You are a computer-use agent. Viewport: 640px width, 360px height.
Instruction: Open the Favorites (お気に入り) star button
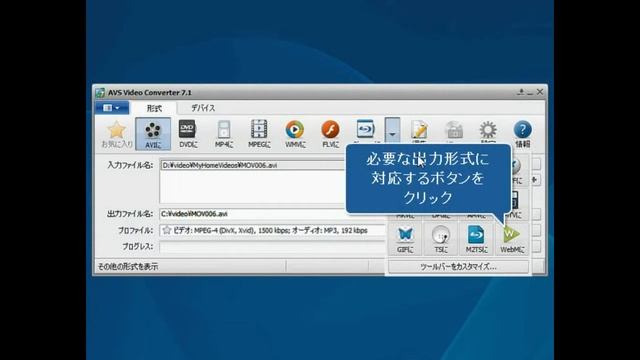coord(117,134)
